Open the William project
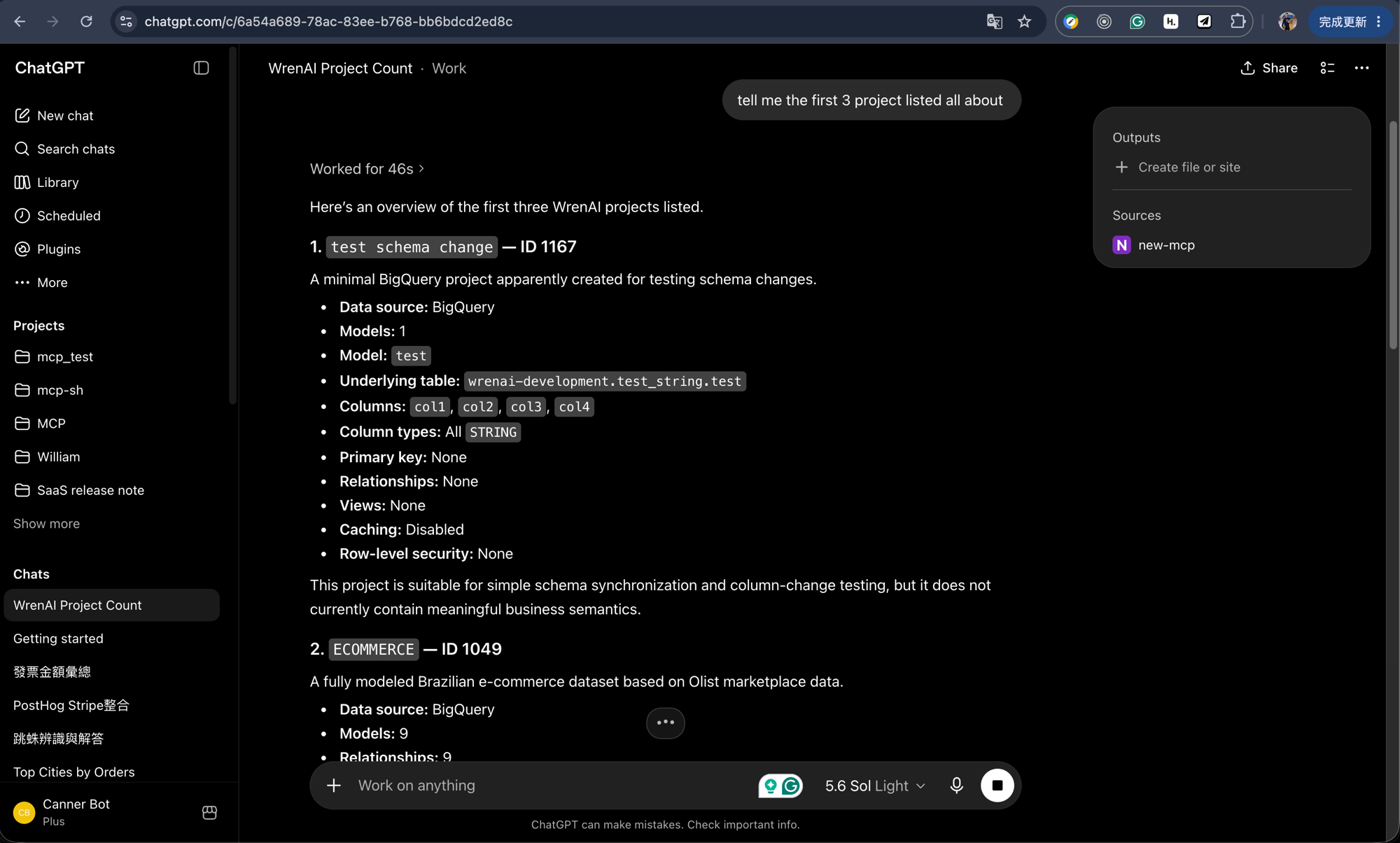 pyautogui.click(x=47, y=457)
